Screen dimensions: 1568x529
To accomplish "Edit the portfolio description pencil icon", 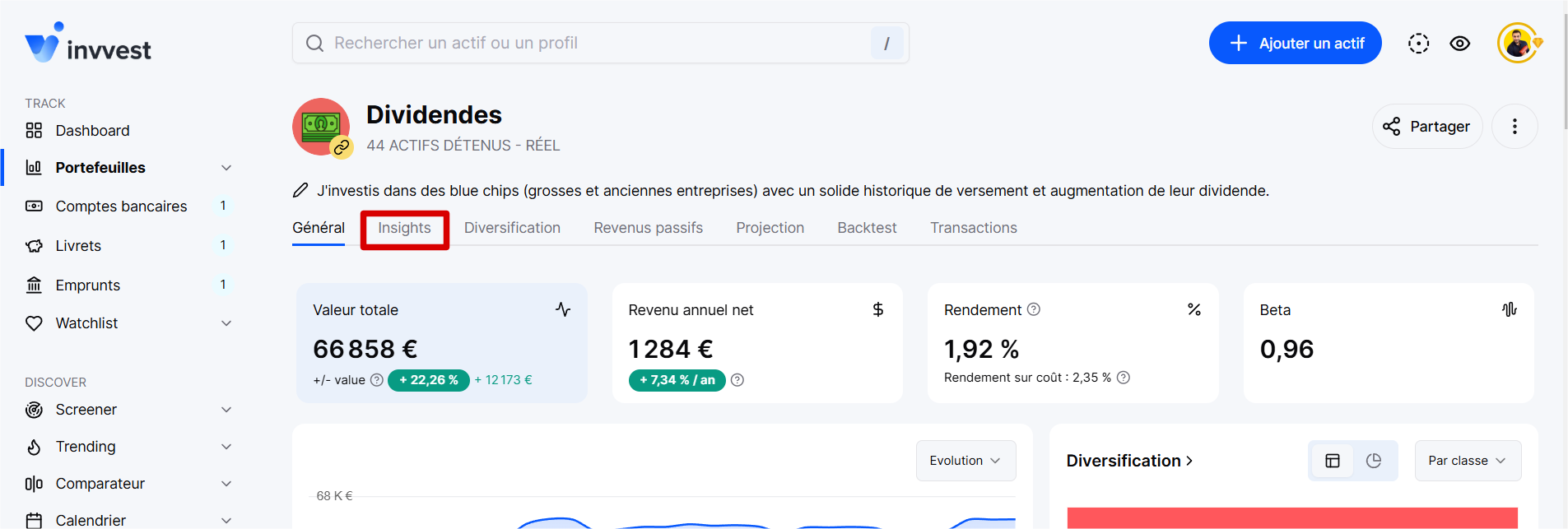I will pyautogui.click(x=300, y=191).
